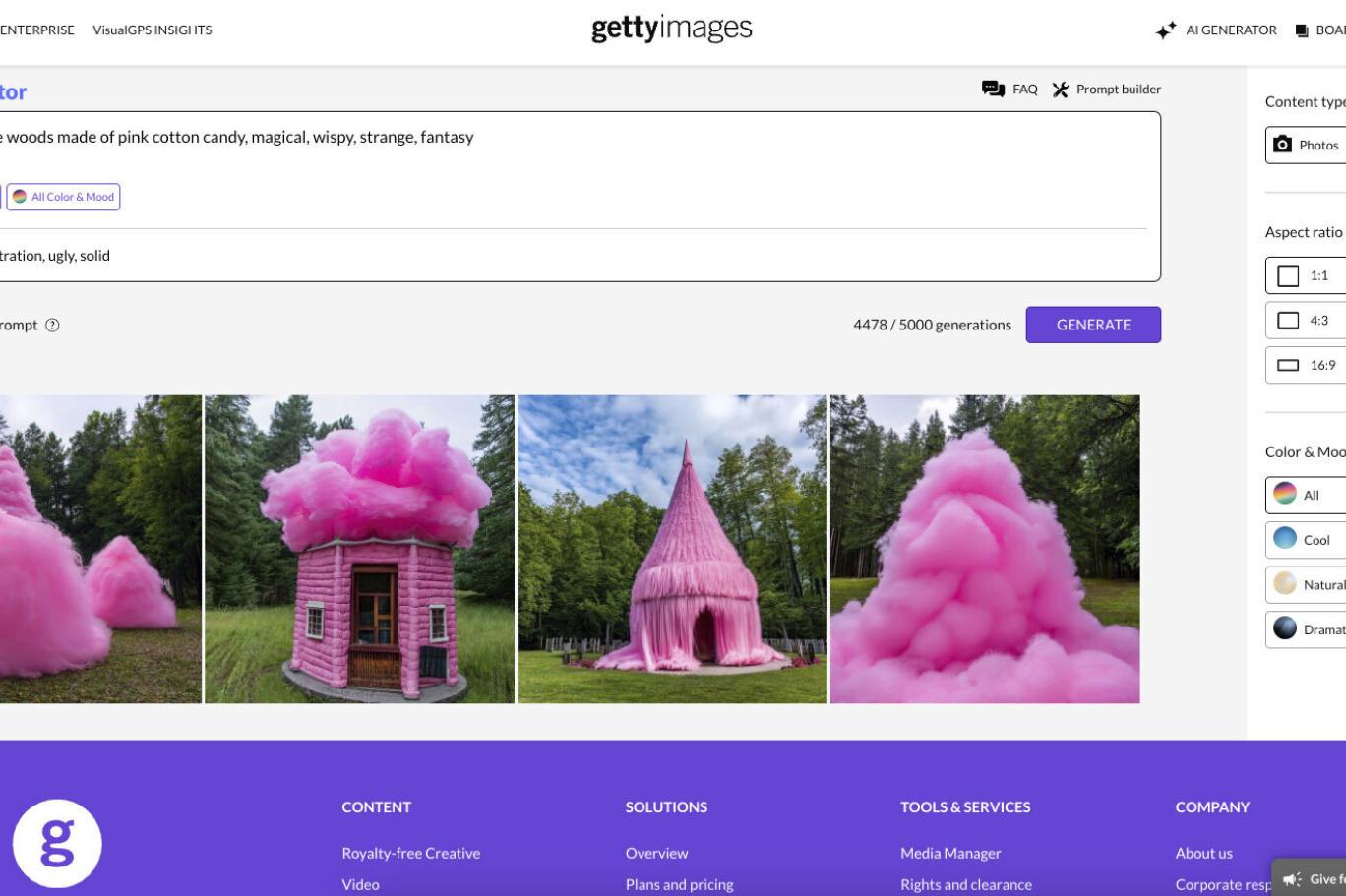Image resolution: width=1346 pixels, height=896 pixels.
Task: Select the 1:1 aspect ratio option
Action: pos(1306,275)
